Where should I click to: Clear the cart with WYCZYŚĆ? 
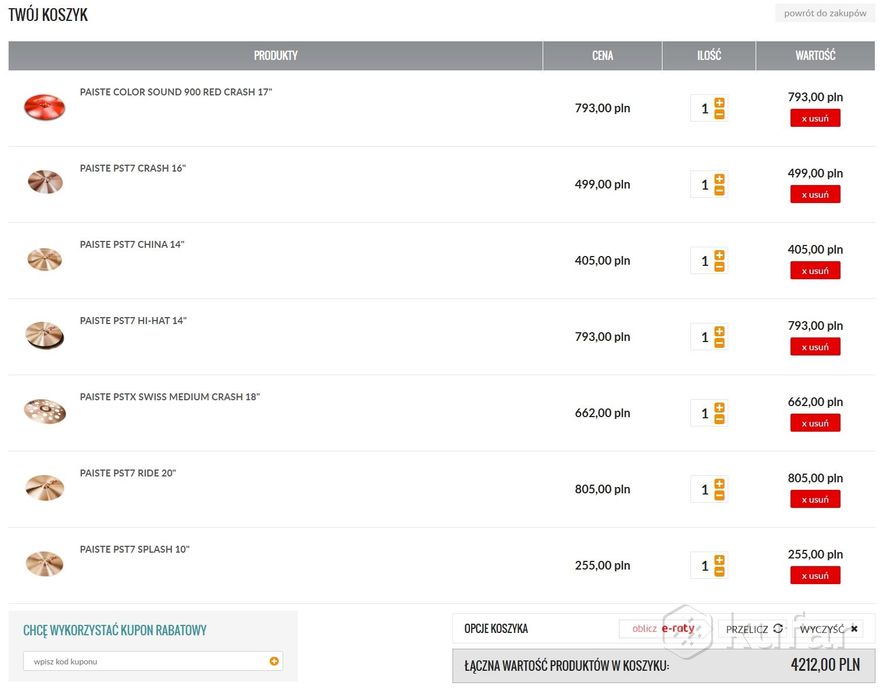(x=829, y=629)
